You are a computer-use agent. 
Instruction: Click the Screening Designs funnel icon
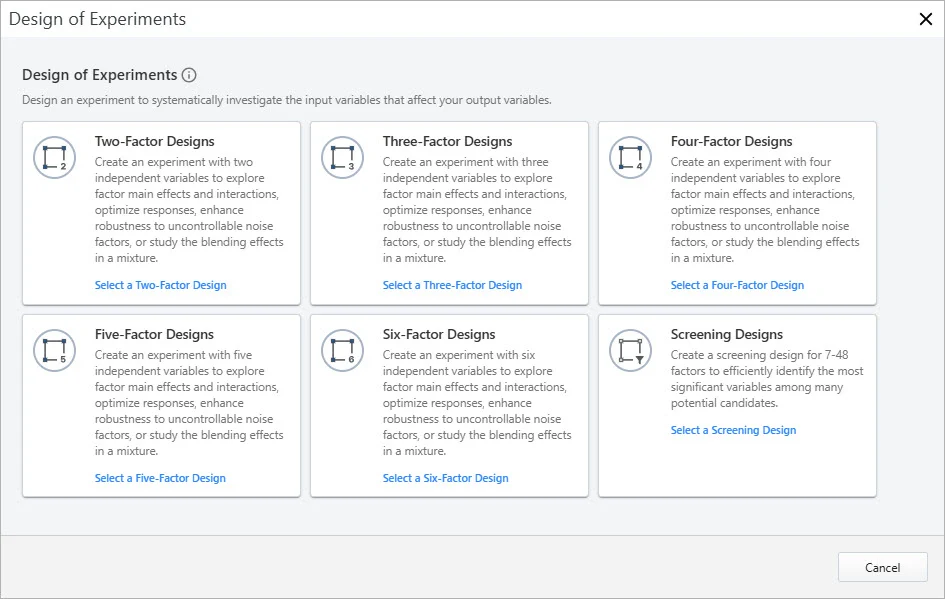630,350
